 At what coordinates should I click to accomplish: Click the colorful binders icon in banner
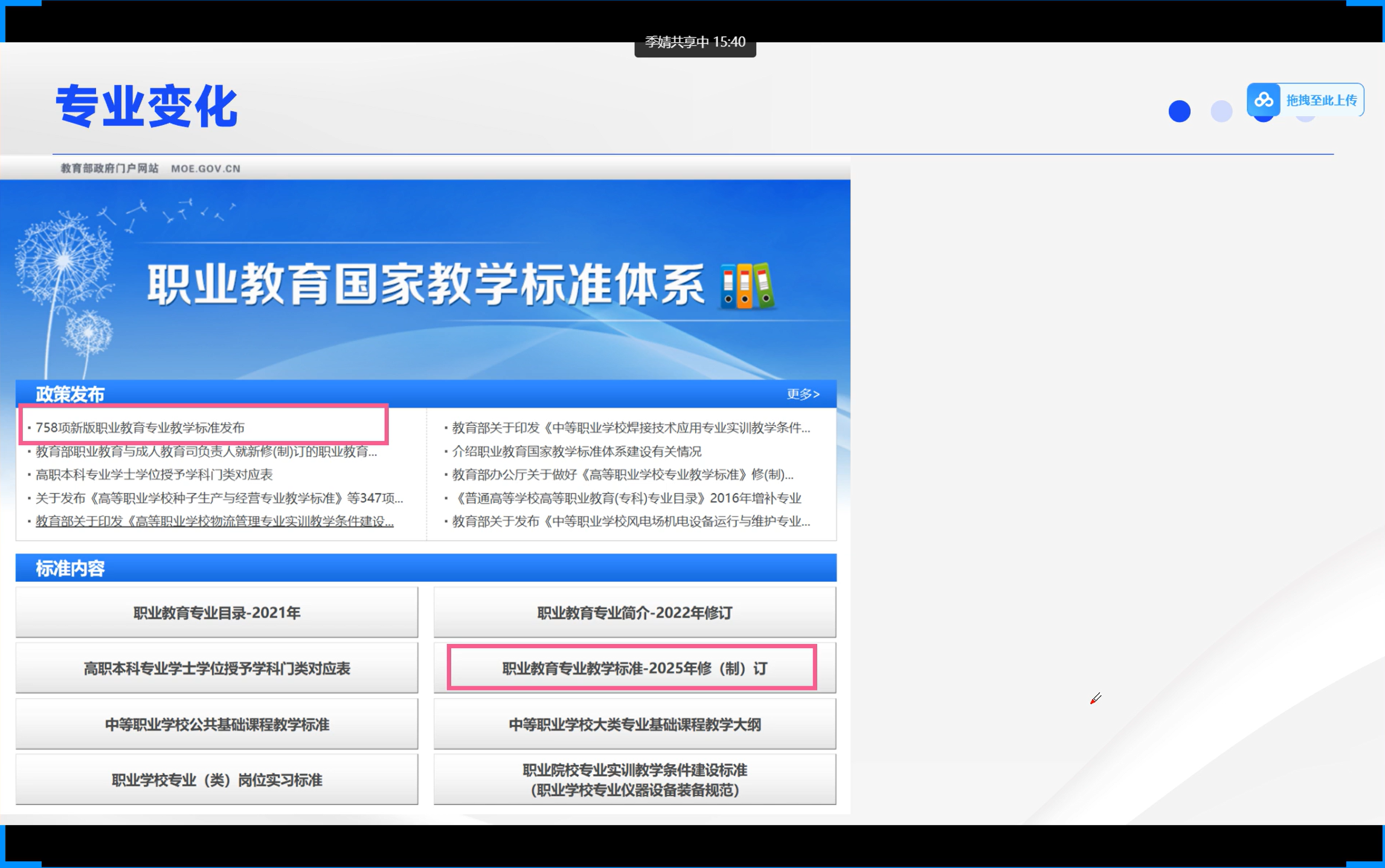coord(747,286)
